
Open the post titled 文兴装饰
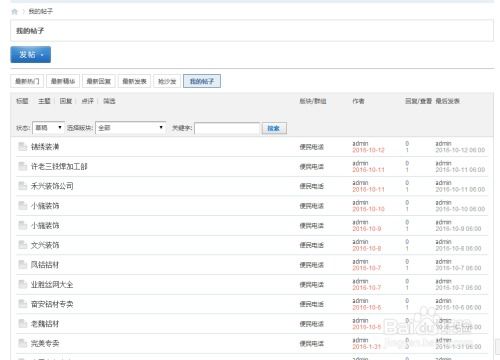pyautogui.click(x=45, y=245)
